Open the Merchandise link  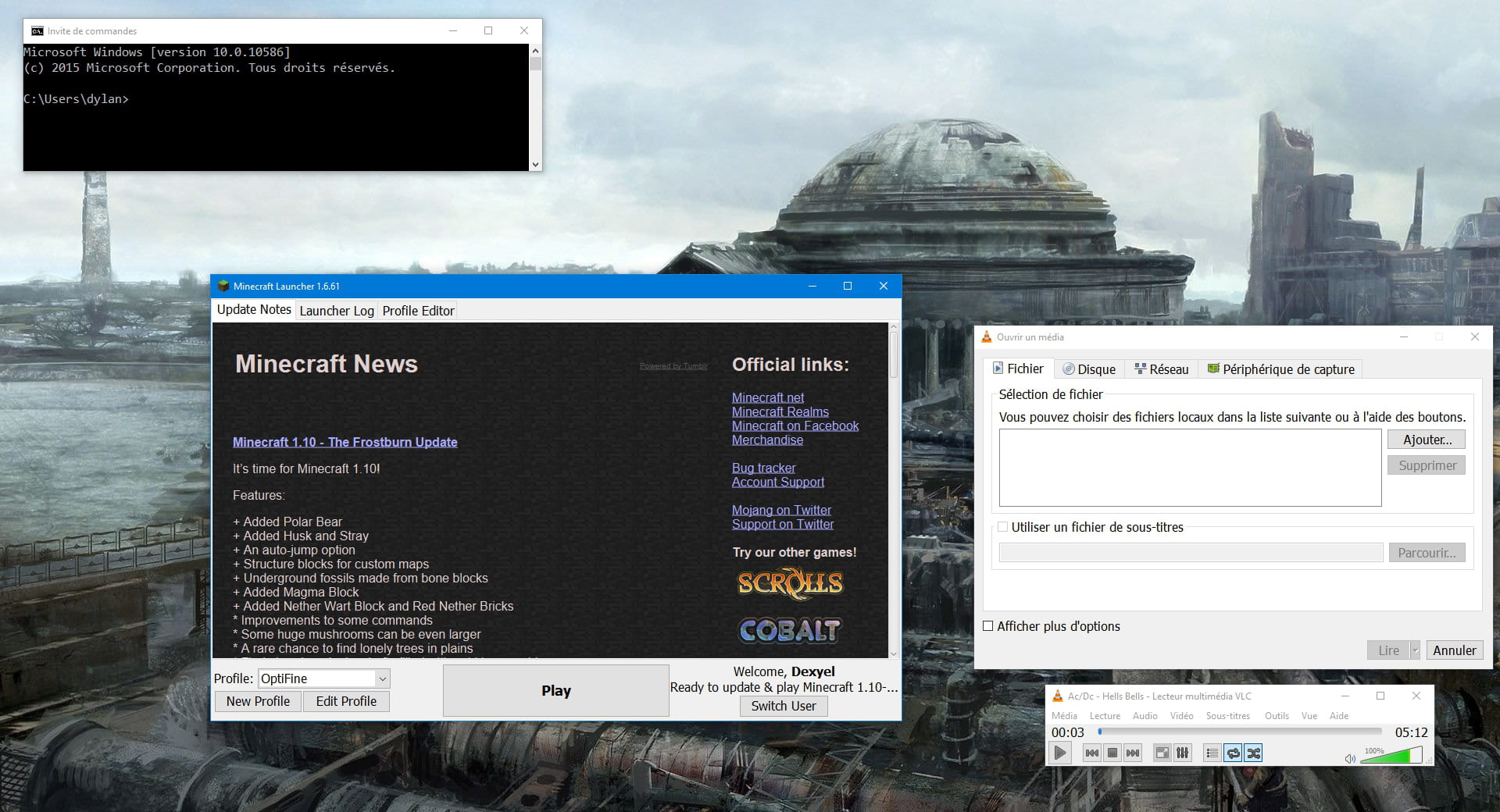[x=767, y=440]
